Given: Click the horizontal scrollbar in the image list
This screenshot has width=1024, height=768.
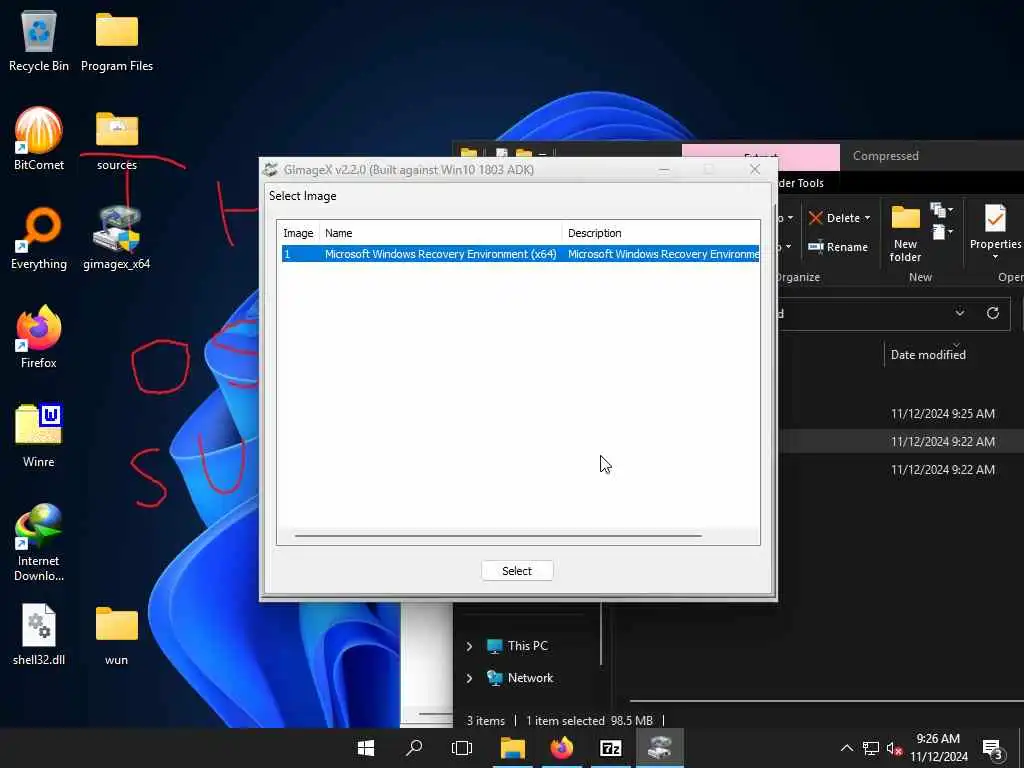Looking at the screenshot, I should (x=498, y=536).
